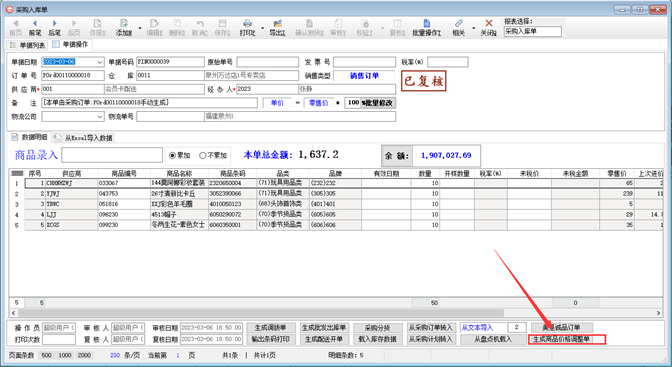
Task: Click the 从采购计划转入 button
Action: click(431, 340)
